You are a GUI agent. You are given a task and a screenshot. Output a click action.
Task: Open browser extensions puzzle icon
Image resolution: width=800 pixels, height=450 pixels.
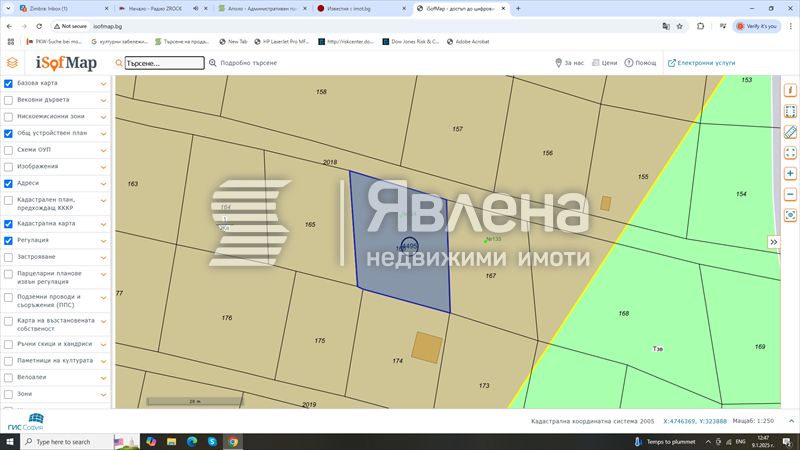tap(701, 26)
